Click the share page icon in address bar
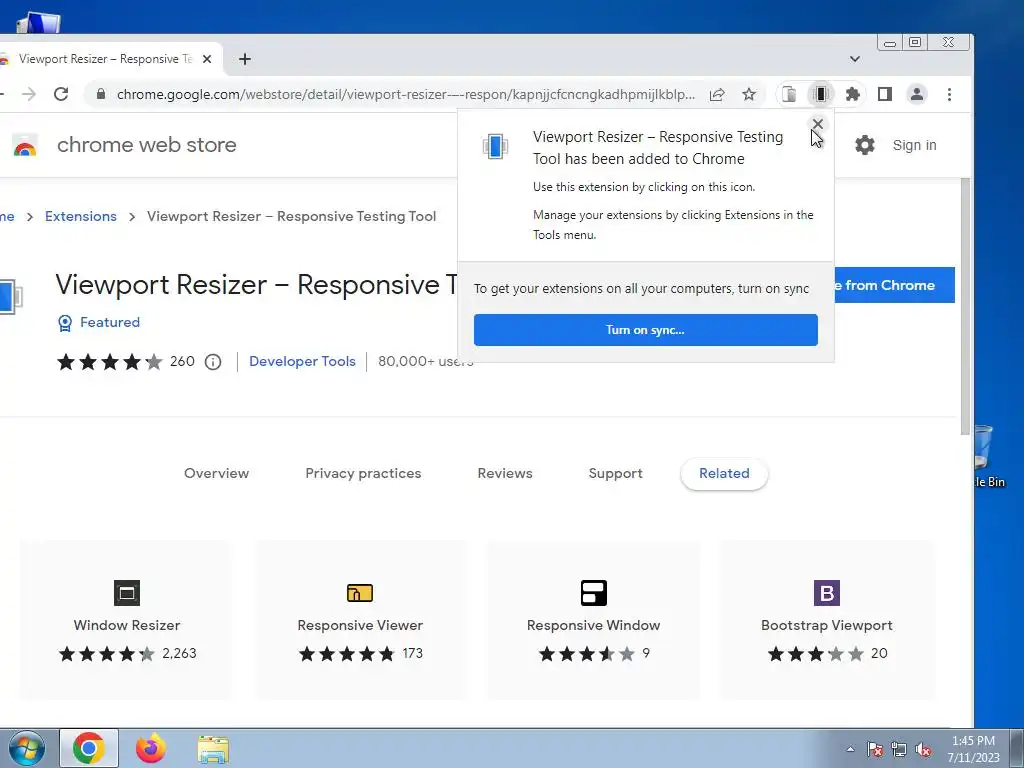This screenshot has width=1024, height=768. tap(717, 94)
